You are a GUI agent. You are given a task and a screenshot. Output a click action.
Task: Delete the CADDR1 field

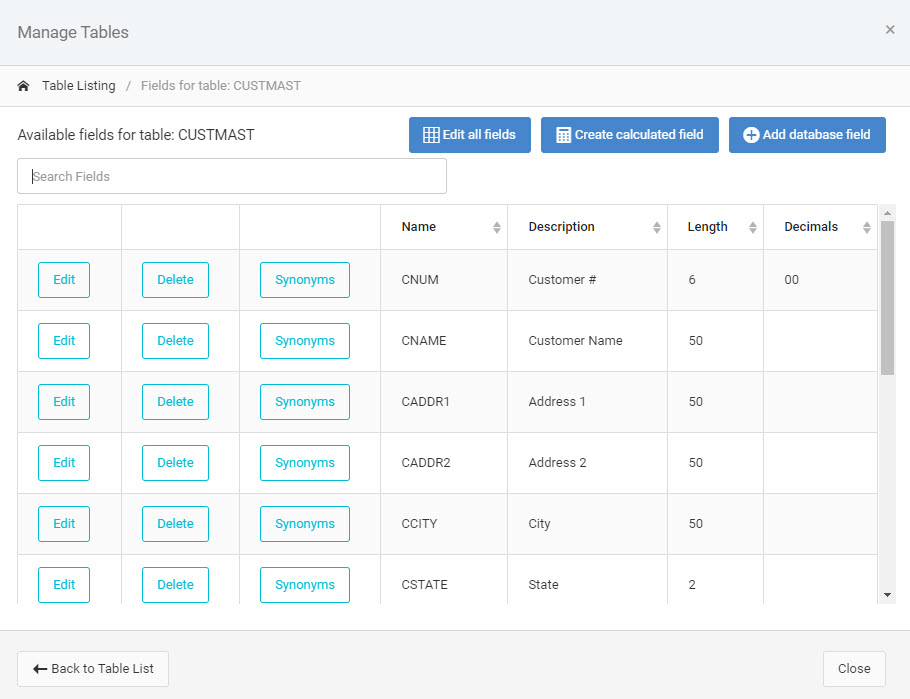tap(175, 402)
